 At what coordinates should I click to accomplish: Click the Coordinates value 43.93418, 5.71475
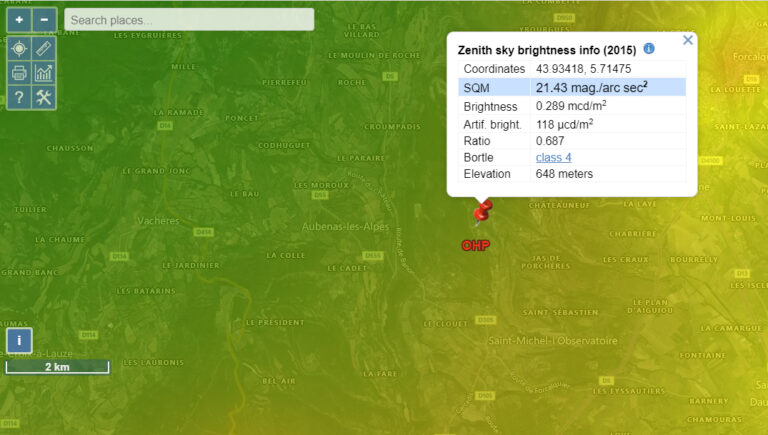[583, 68]
